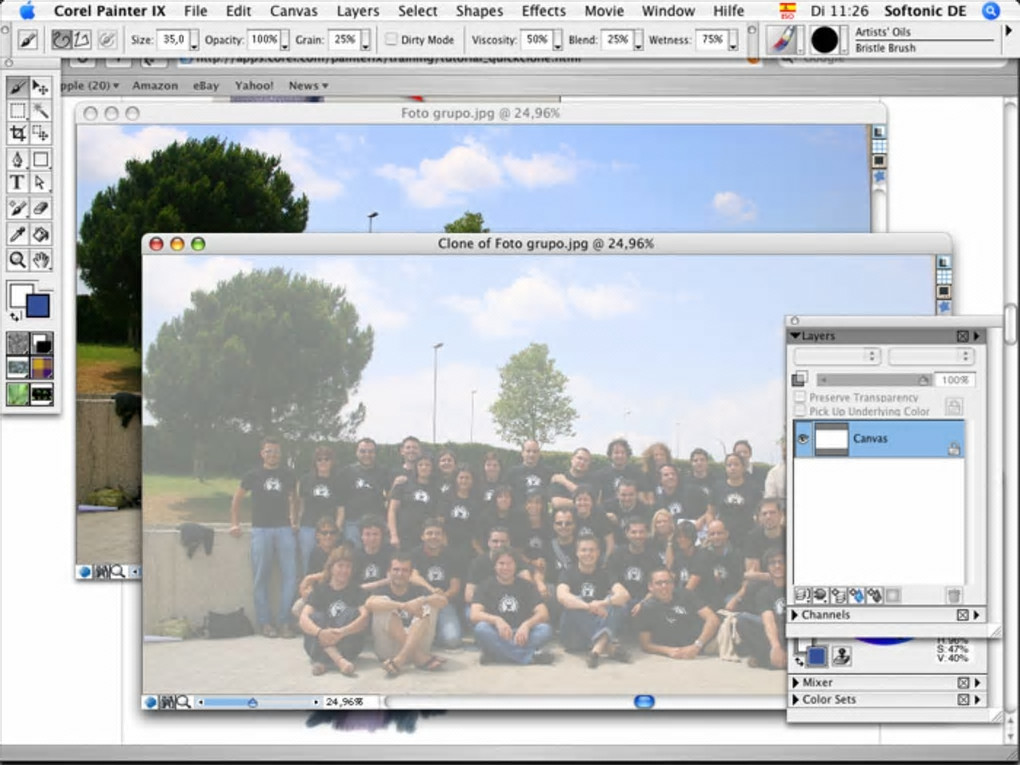The height and width of the screenshot is (765, 1020).
Task: Click the New Layer button
Action: pyautogui.click(x=839, y=595)
